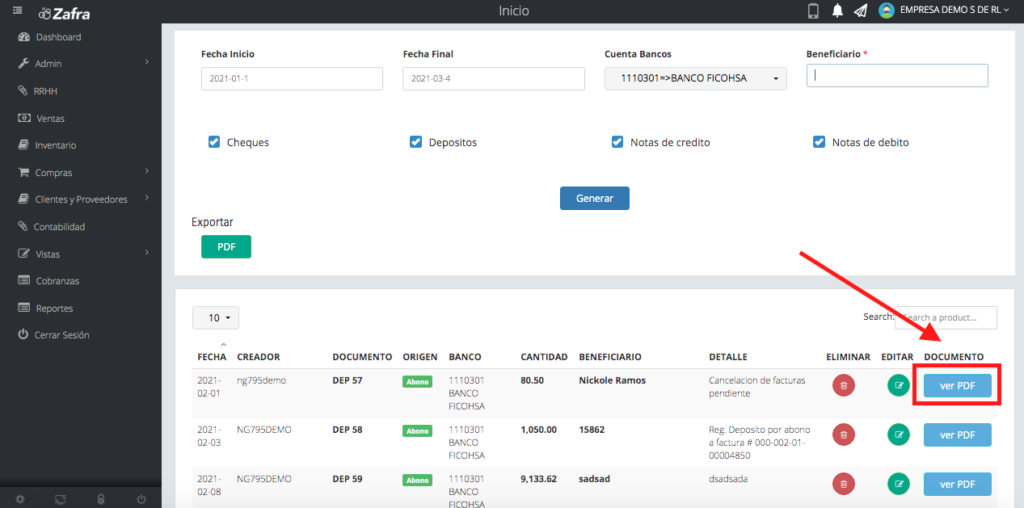Click the power icon at sidebar bottom
Image resolution: width=1024 pixels, height=508 pixels.
tap(141, 500)
